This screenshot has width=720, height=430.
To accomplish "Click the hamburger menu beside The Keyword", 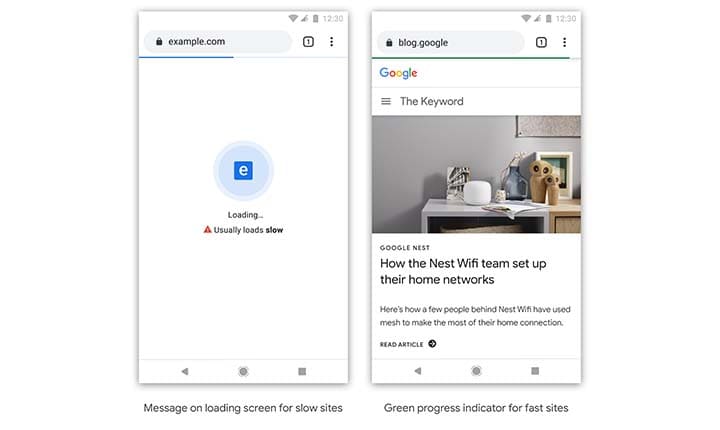I will 386,101.
